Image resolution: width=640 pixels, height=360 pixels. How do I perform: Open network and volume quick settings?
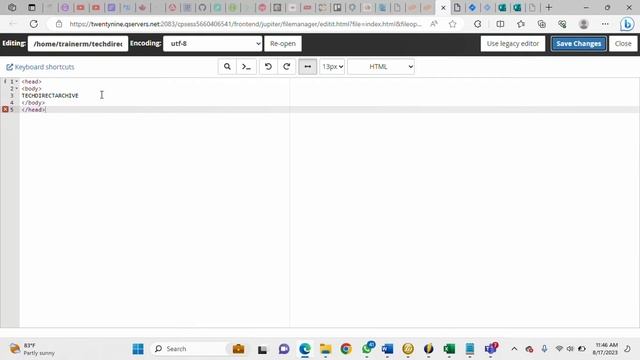570,349
